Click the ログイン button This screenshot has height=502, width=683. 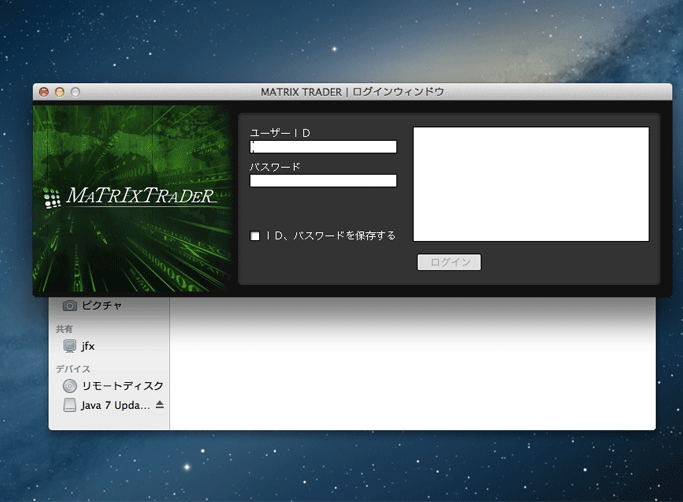(x=449, y=262)
